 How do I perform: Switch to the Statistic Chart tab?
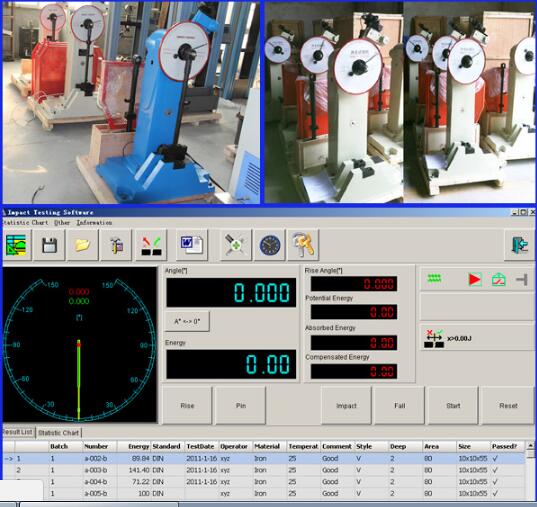point(59,433)
